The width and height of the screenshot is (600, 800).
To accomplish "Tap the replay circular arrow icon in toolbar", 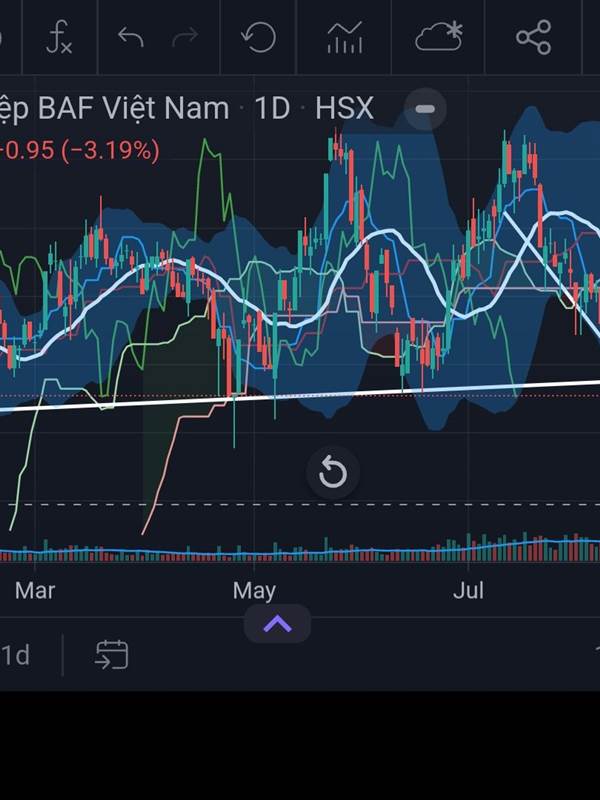I will [258, 37].
